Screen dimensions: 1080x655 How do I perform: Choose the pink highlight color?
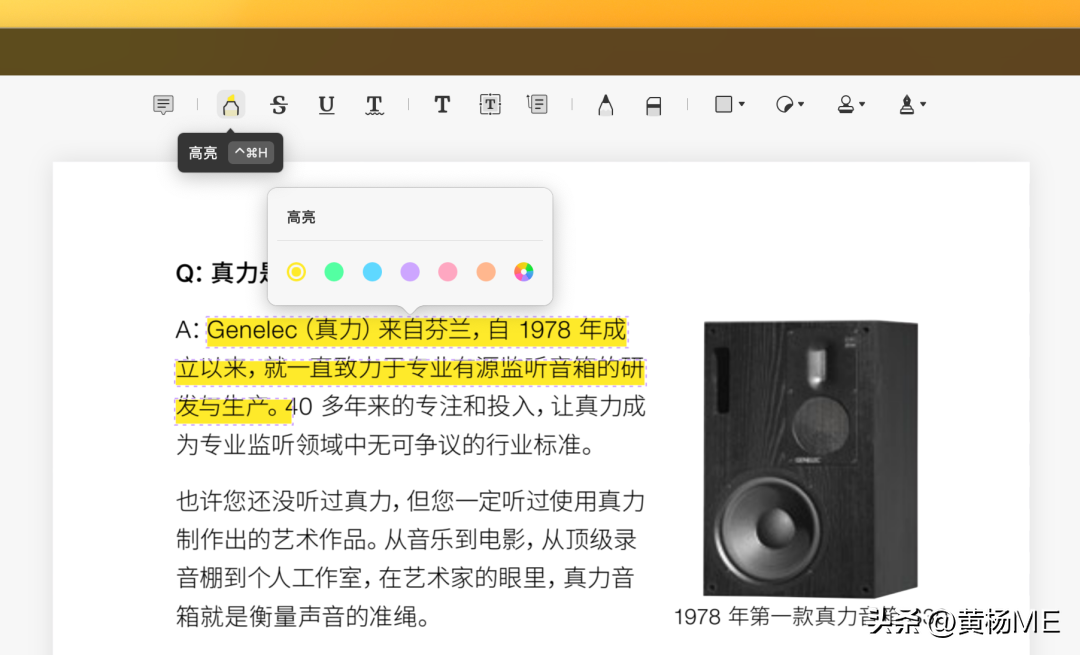[x=448, y=272]
